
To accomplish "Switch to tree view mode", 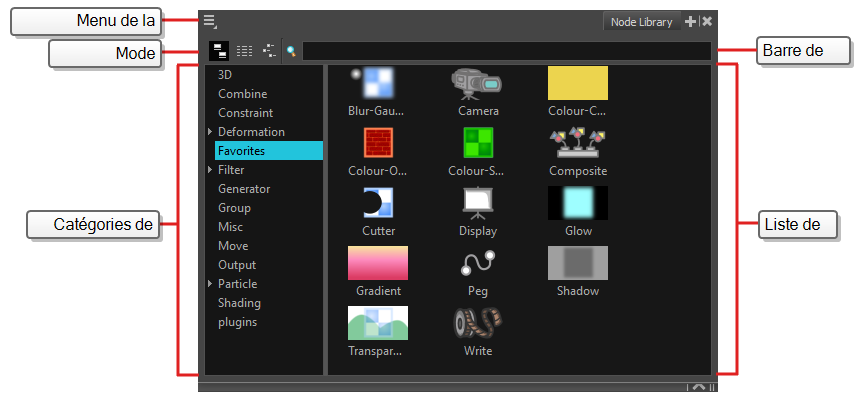I will click(x=270, y=50).
